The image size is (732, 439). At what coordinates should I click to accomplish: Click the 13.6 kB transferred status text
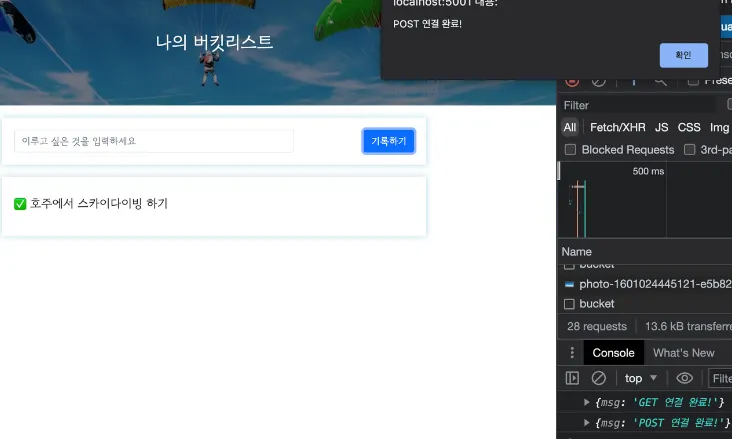click(x=688, y=326)
